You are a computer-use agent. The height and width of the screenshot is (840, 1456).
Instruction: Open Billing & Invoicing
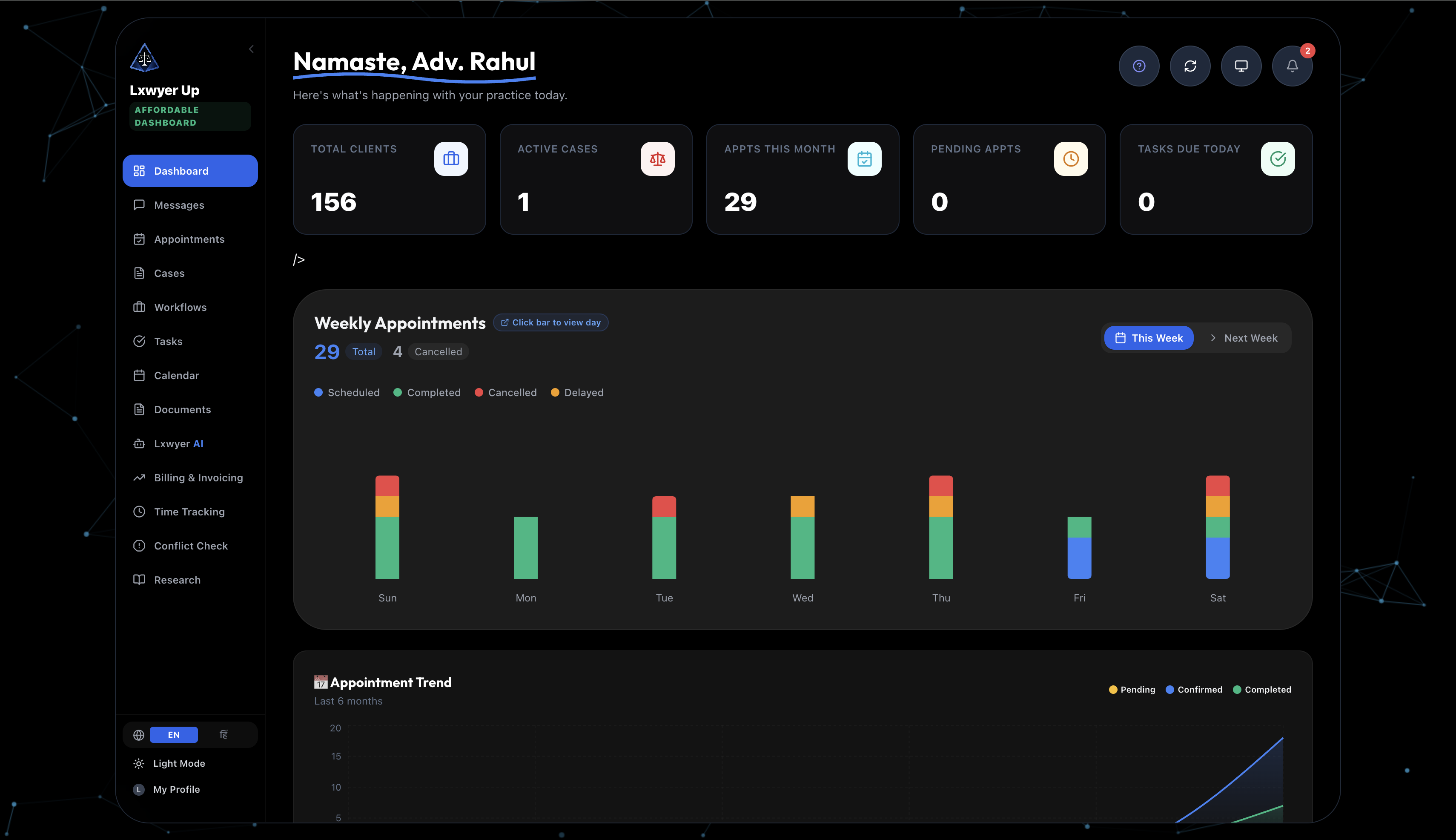(190, 477)
